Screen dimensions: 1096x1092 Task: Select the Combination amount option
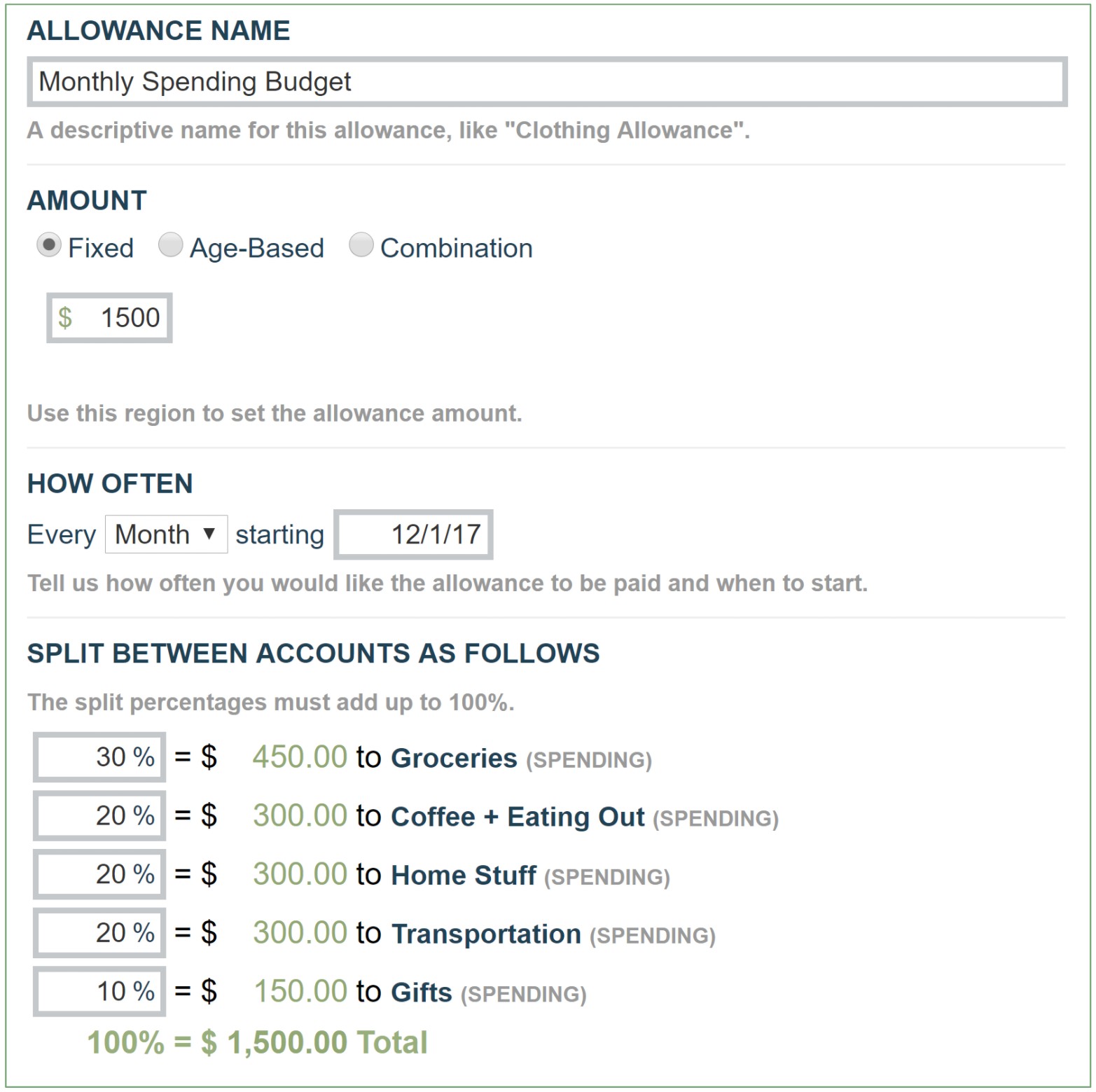pos(361,247)
